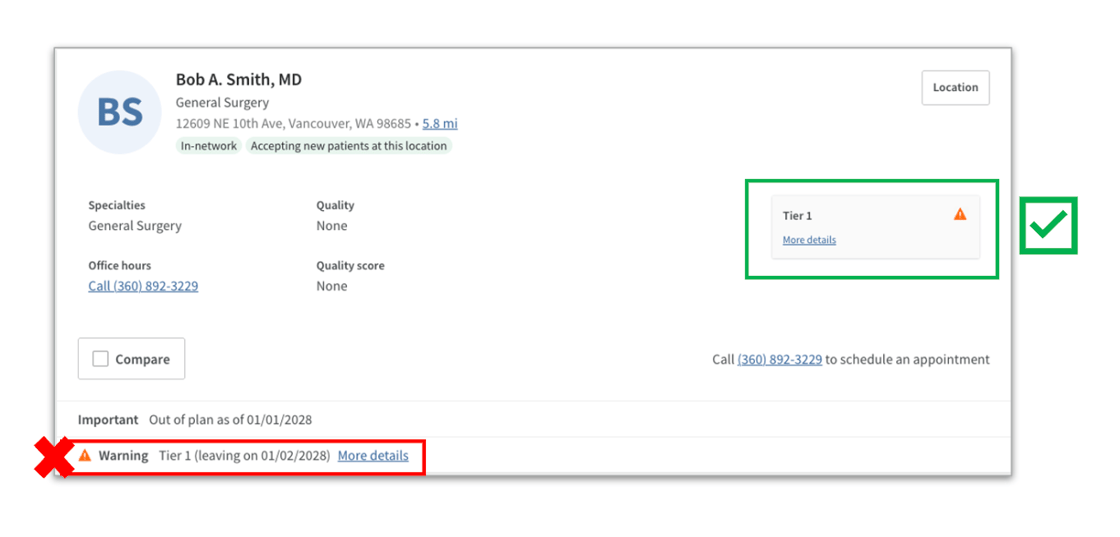The width and height of the screenshot is (1120, 537).
Task: Open More details in the Warning row
Action: pos(373,456)
